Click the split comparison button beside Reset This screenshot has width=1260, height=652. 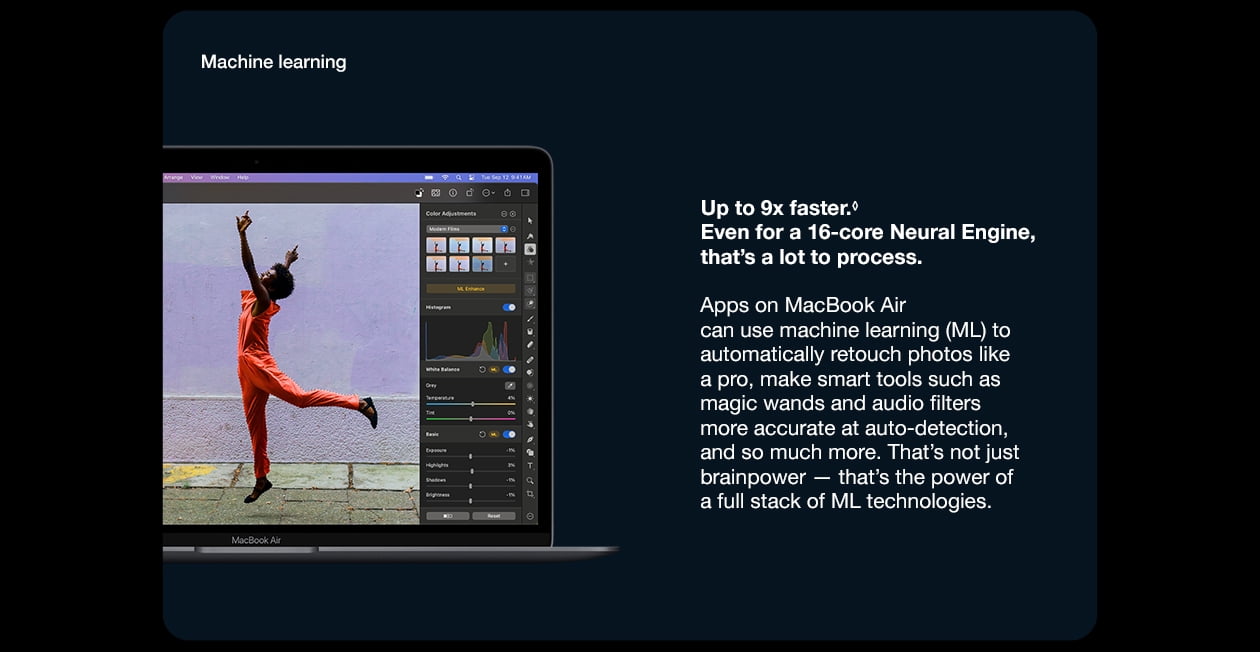[448, 516]
